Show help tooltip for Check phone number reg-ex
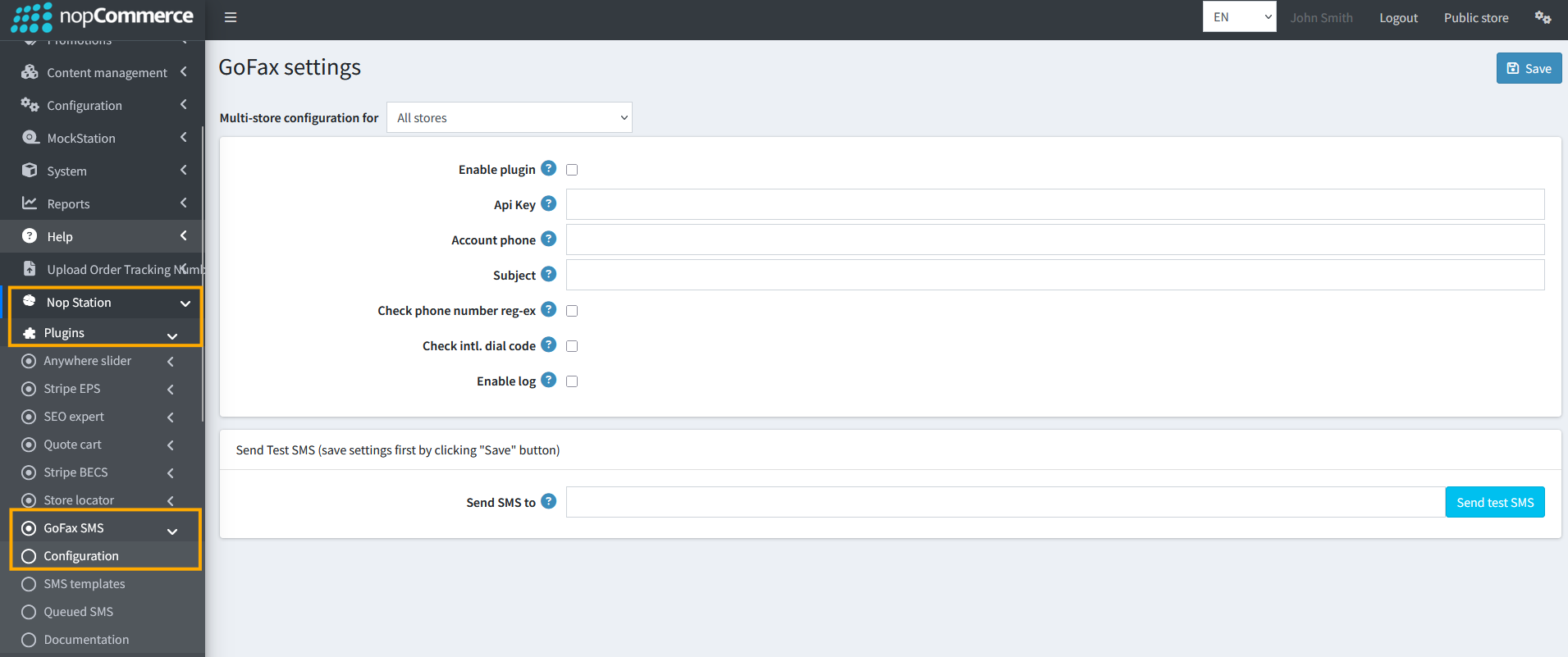Image resolution: width=1568 pixels, height=657 pixels. coord(549,309)
